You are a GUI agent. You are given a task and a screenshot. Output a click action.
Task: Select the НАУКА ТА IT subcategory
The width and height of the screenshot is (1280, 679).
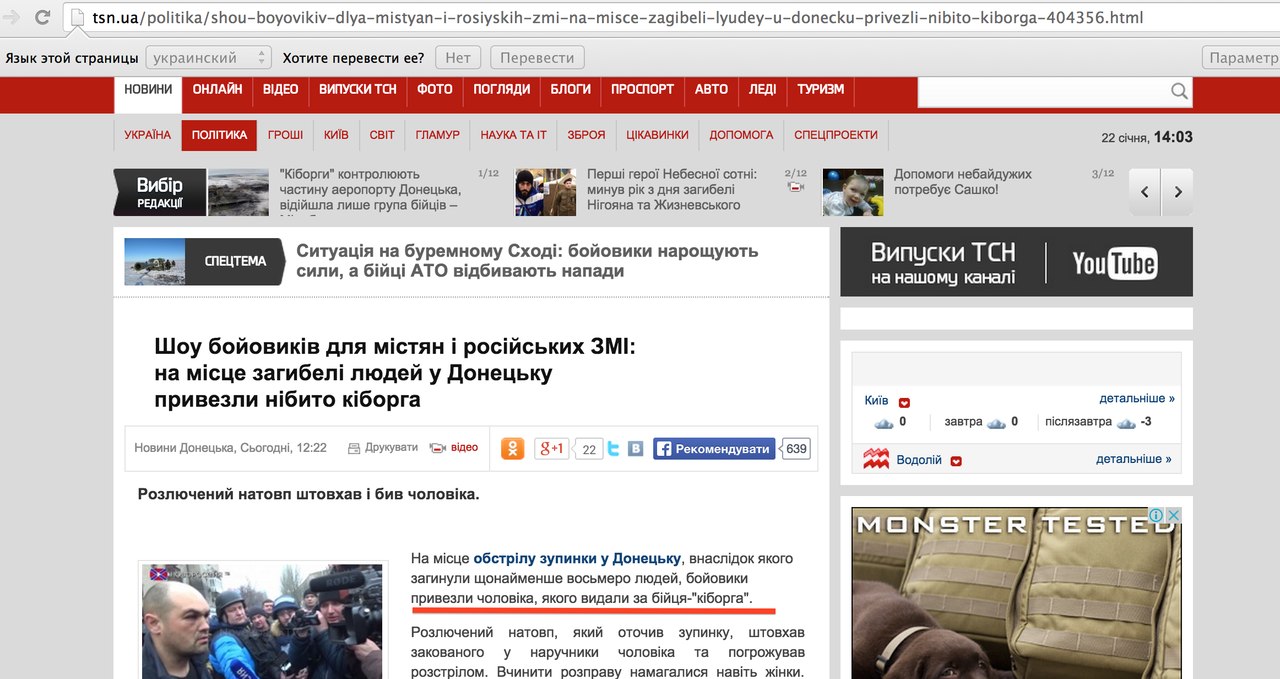513,135
